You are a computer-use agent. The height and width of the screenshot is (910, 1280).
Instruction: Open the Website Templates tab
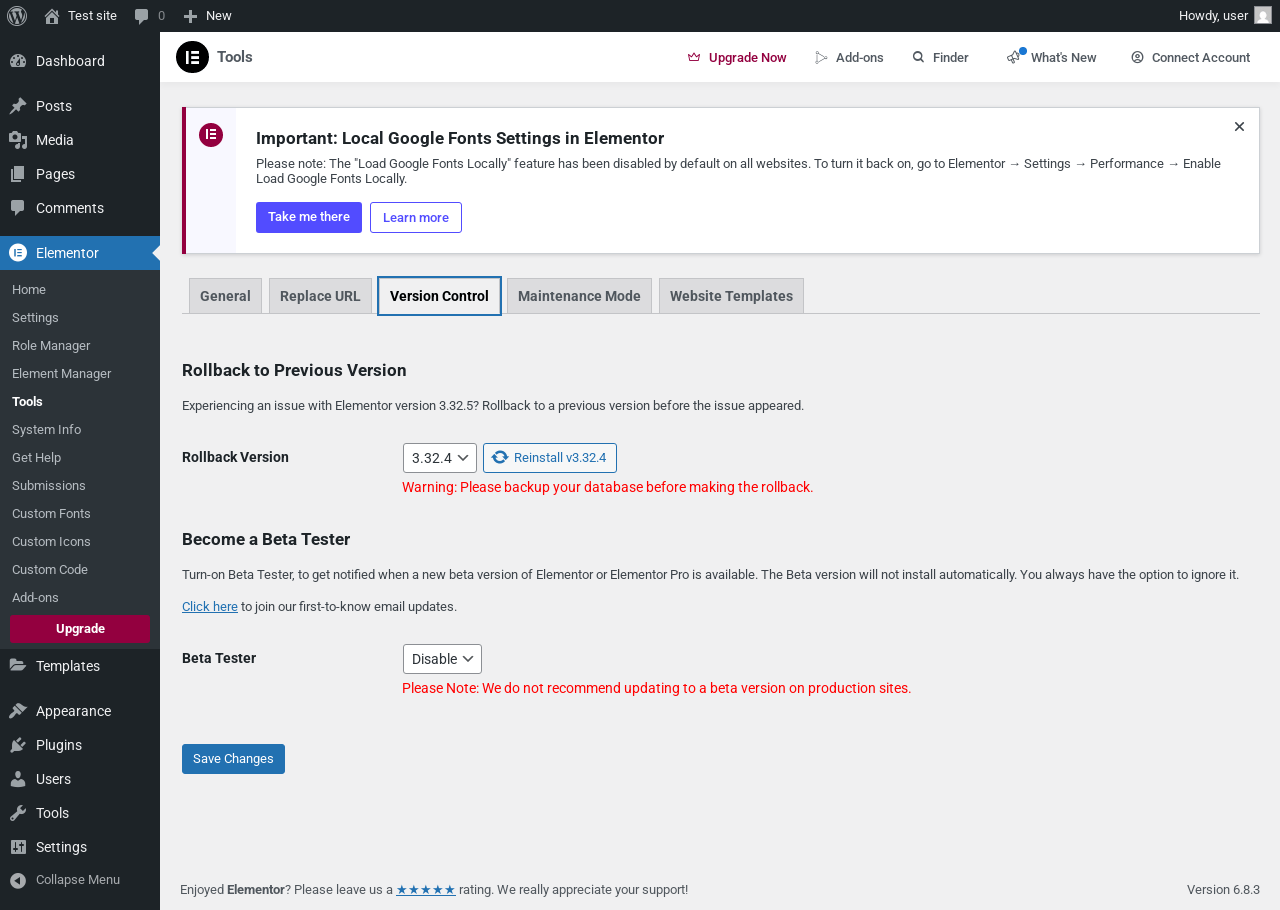tap(731, 296)
